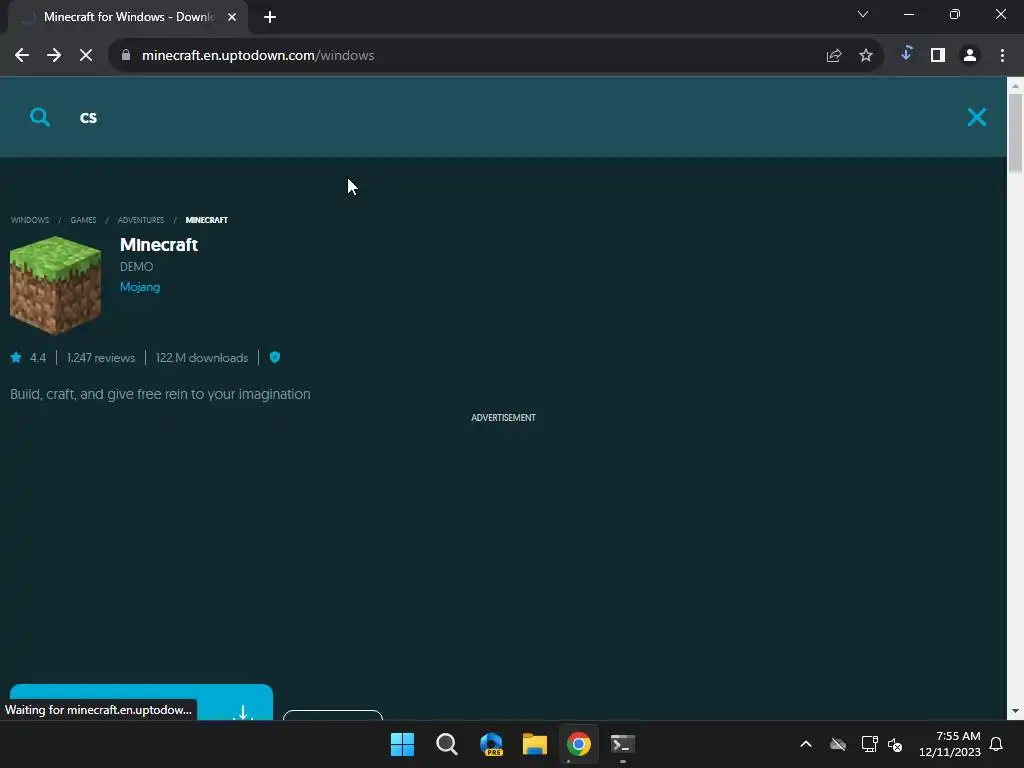Open the 1,247 reviews link

coord(101,358)
